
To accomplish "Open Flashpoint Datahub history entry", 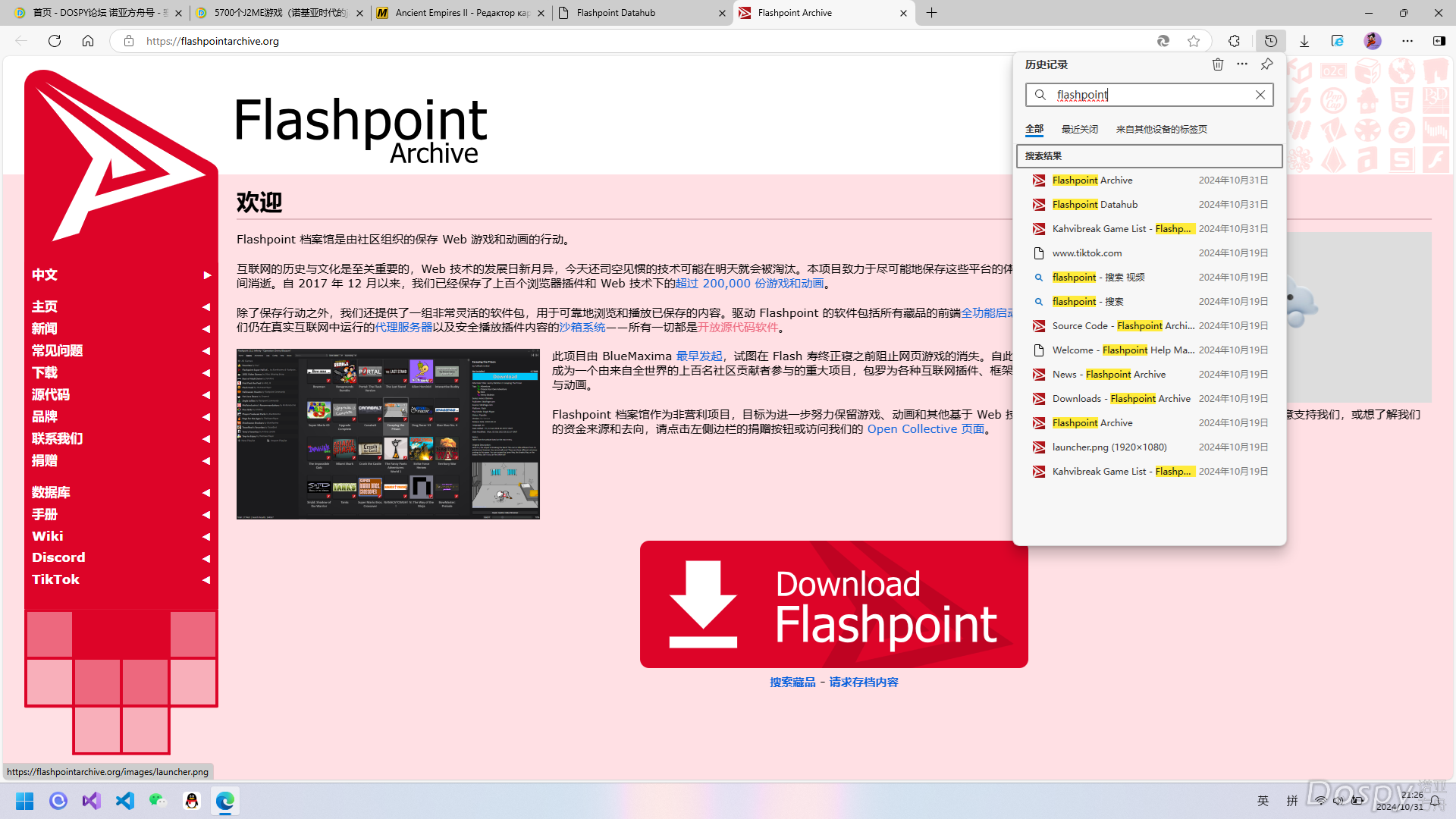I will pos(1150,205).
